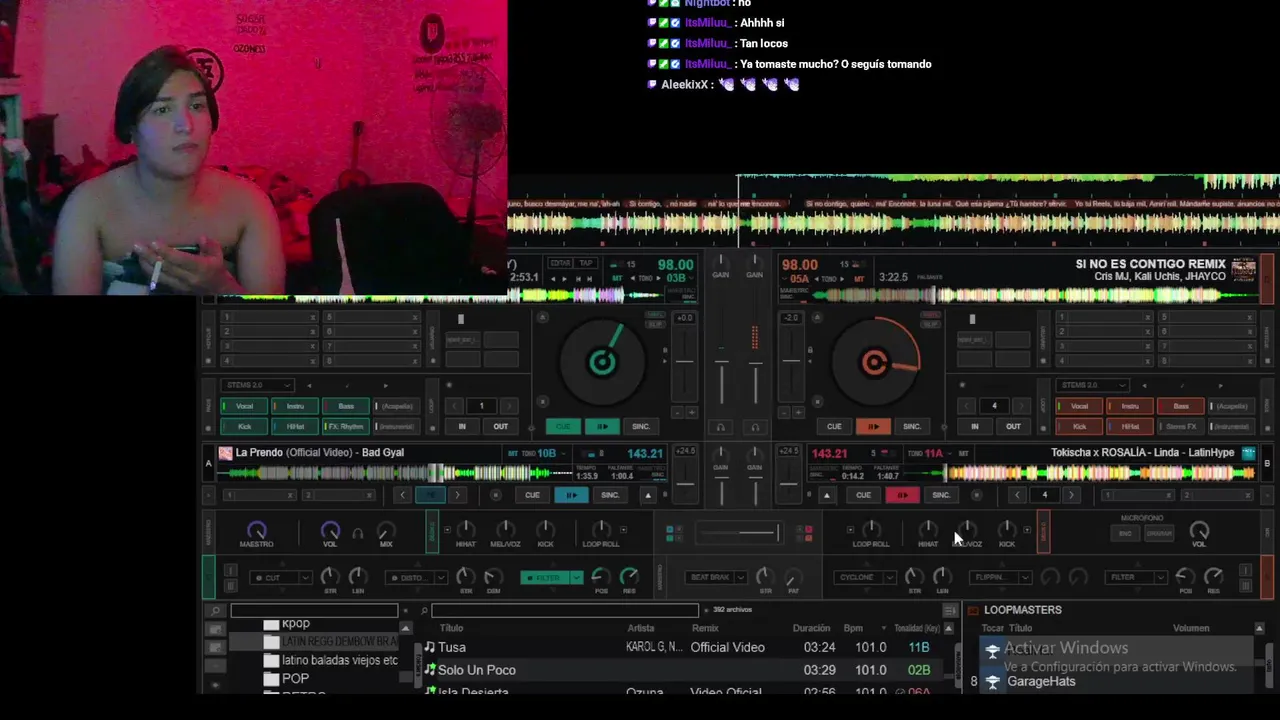The image size is (1280, 720).
Task: Toggle the HiHat stem on left deck
Action: click(x=295, y=426)
